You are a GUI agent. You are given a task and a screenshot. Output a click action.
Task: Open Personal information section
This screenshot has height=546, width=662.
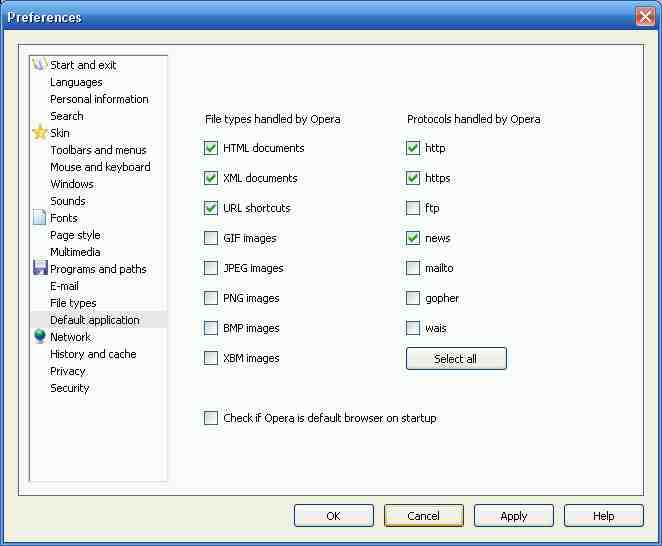tap(99, 99)
